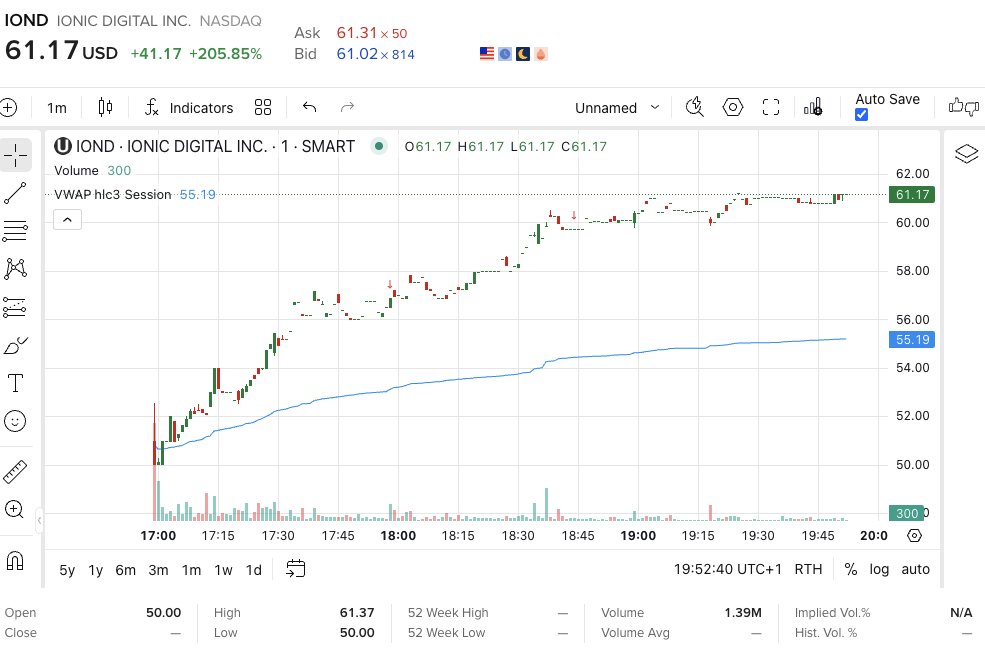This screenshot has height=665, width=985.
Task: Click the 61.17 current price label
Action: pos(912,195)
